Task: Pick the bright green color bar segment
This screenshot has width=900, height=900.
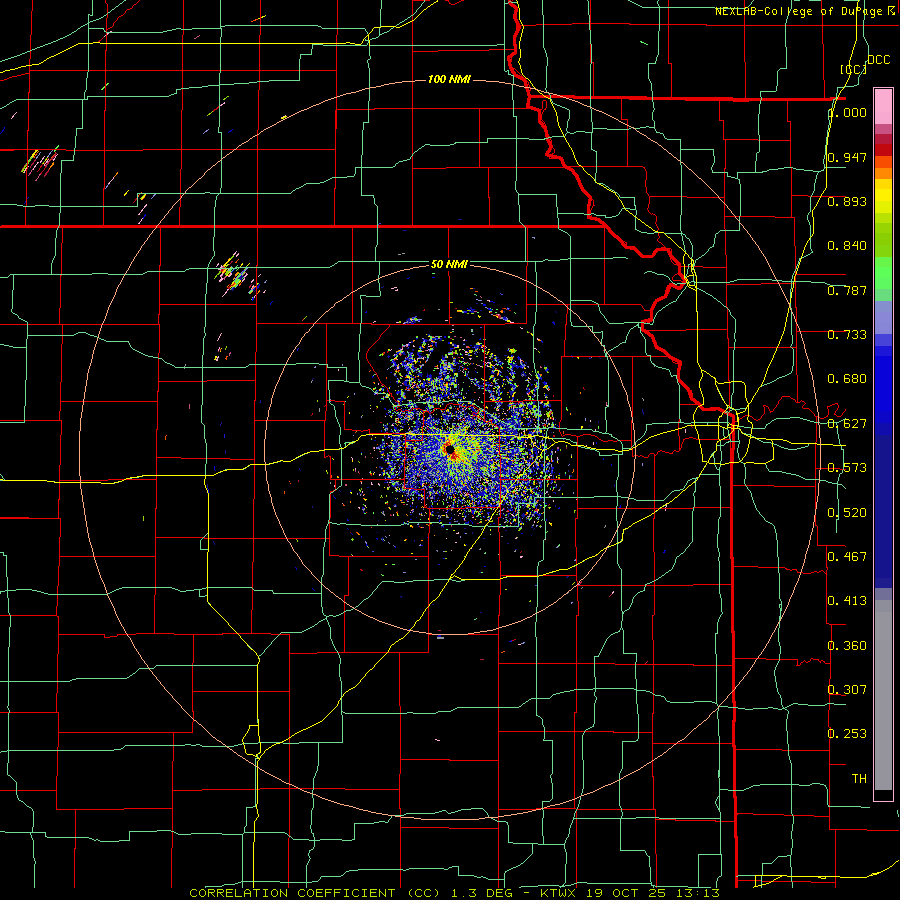Action: [883, 272]
